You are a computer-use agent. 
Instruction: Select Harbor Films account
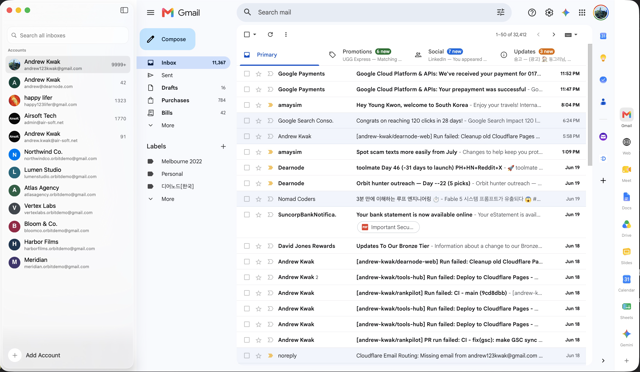68,245
